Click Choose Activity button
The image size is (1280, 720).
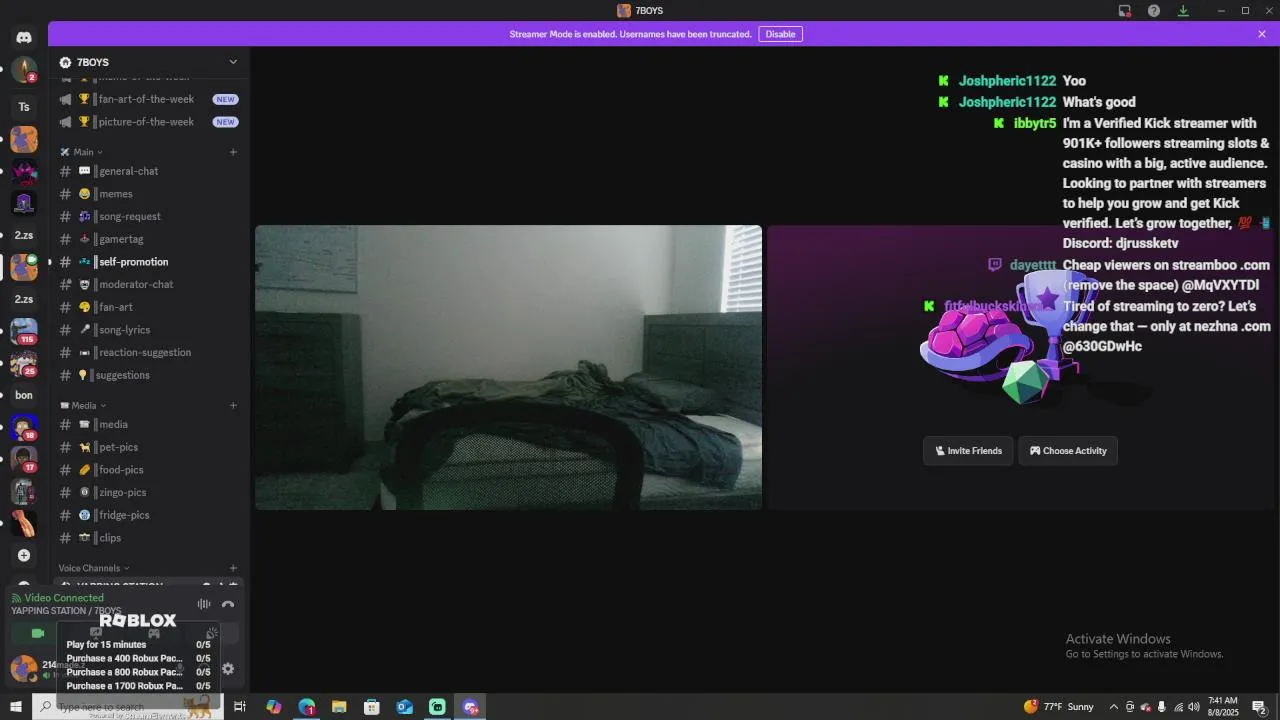pyautogui.click(x=1068, y=451)
